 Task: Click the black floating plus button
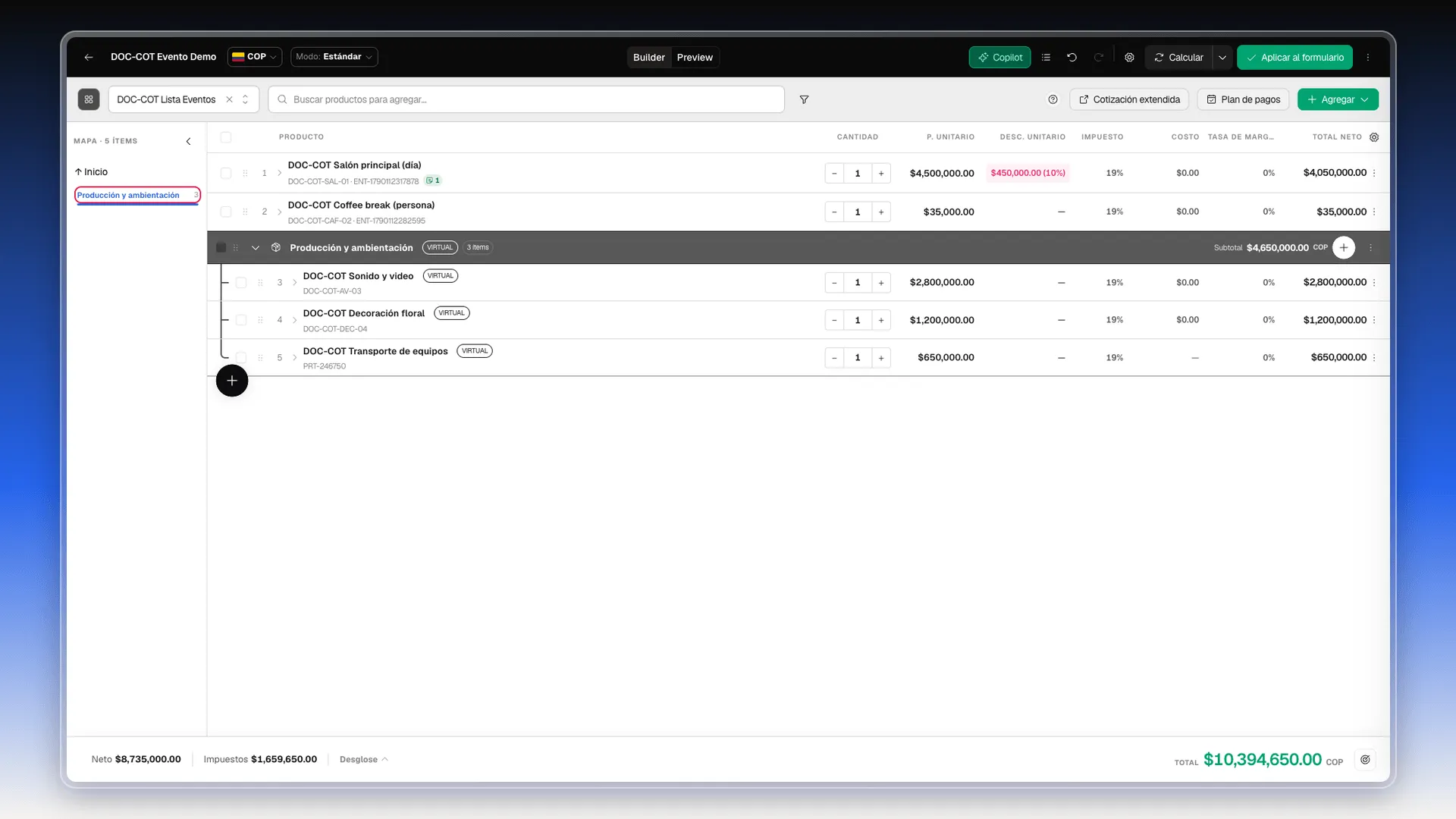(232, 381)
